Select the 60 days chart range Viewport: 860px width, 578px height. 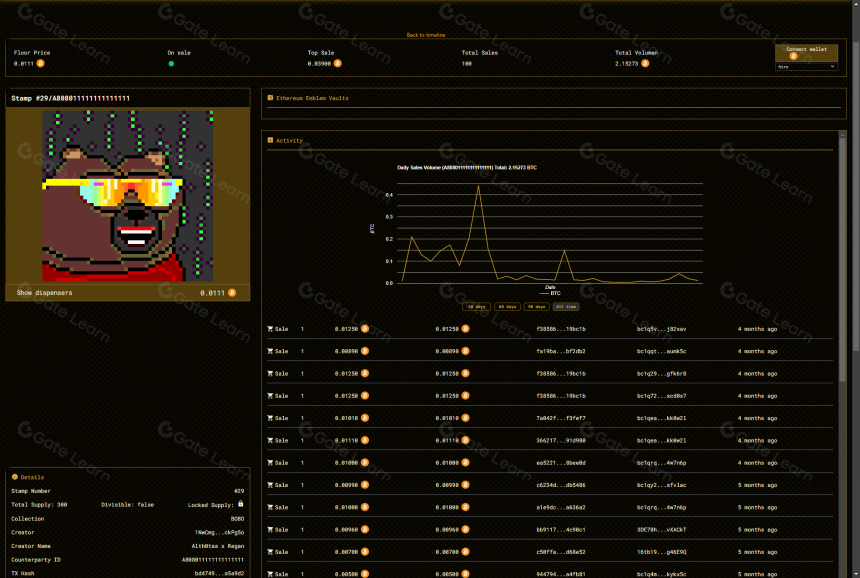click(507, 307)
